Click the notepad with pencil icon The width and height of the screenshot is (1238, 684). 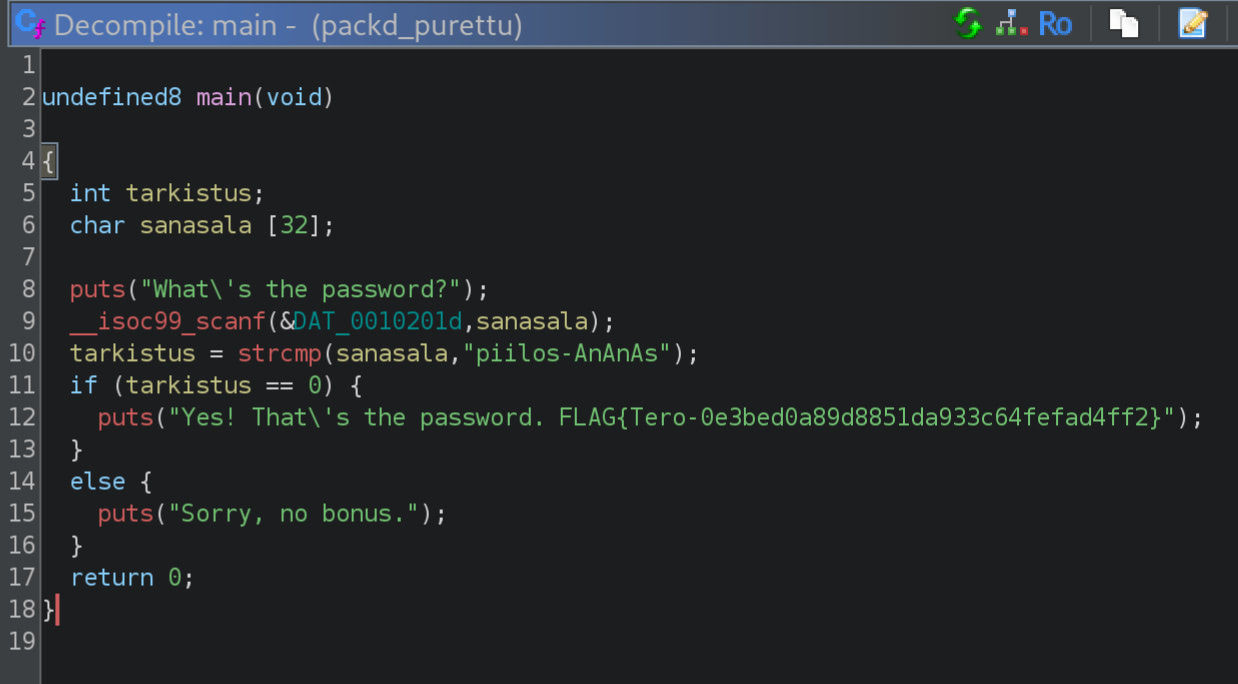pyautogui.click(x=1193, y=23)
